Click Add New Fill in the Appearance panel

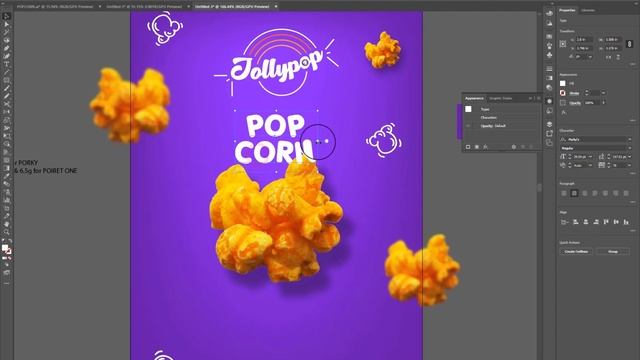pyautogui.click(x=477, y=147)
